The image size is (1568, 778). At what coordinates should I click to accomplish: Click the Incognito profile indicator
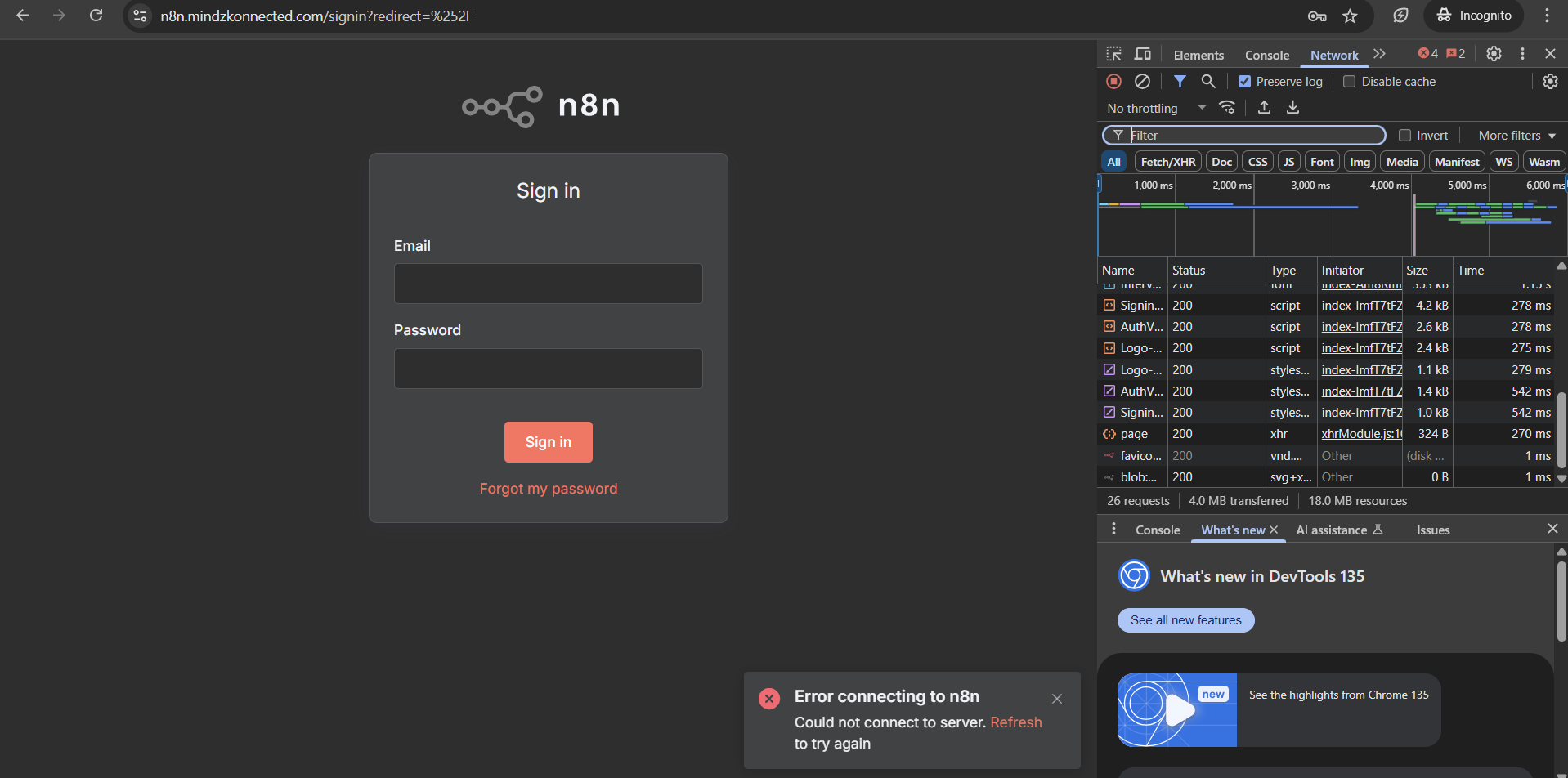[x=1474, y=16]
